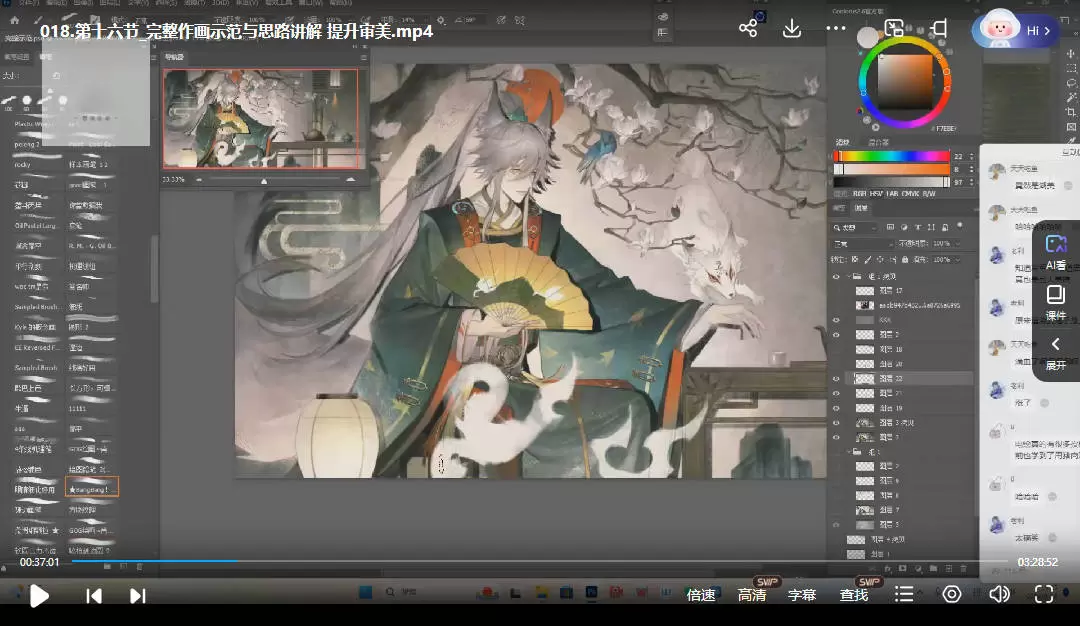This screenshot has height=626, width=1080.
Task: Collapse the top layer group arrow
Action: (849, 277)
